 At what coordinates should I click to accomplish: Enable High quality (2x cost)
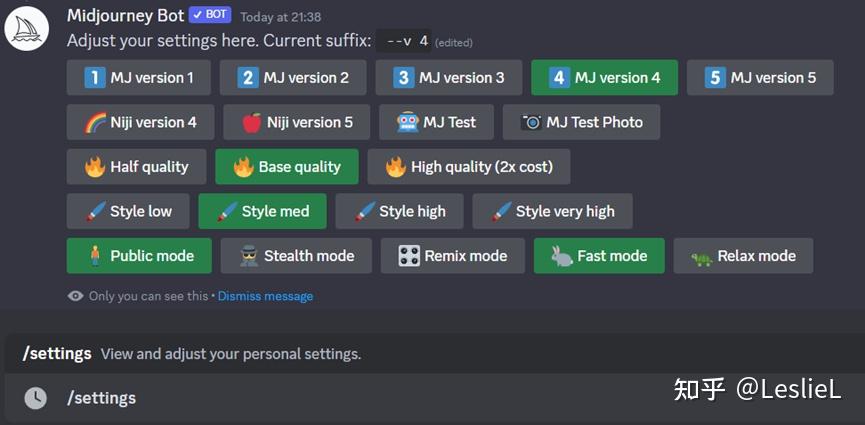pos(468,167)
